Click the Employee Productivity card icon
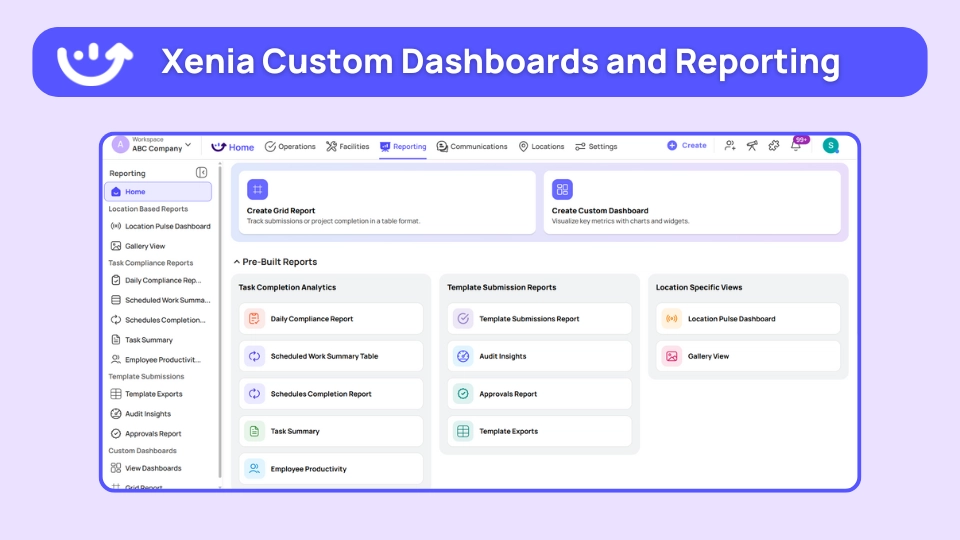The image size is (960, 540). pos(254,469)
